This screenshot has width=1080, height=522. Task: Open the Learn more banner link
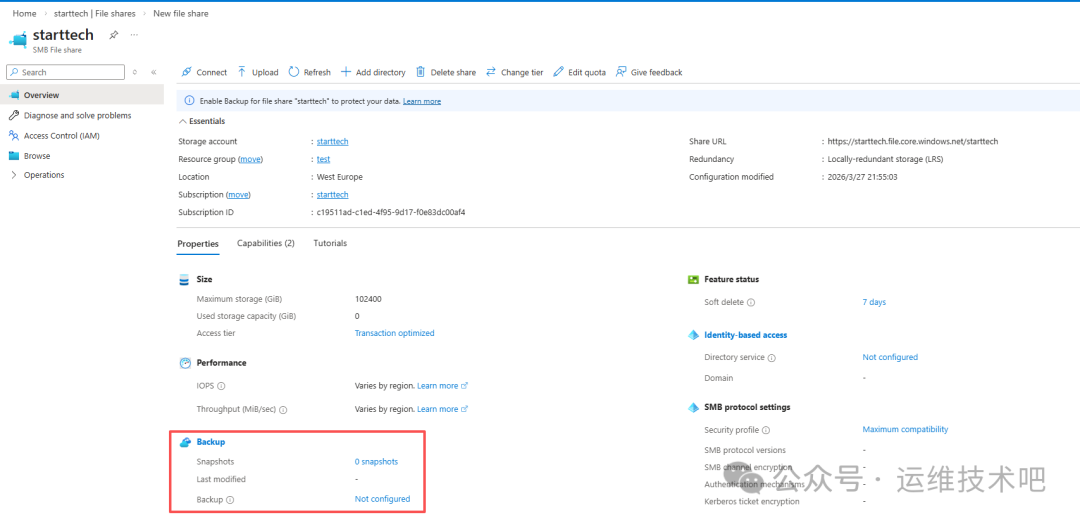[x=422, y=101]
